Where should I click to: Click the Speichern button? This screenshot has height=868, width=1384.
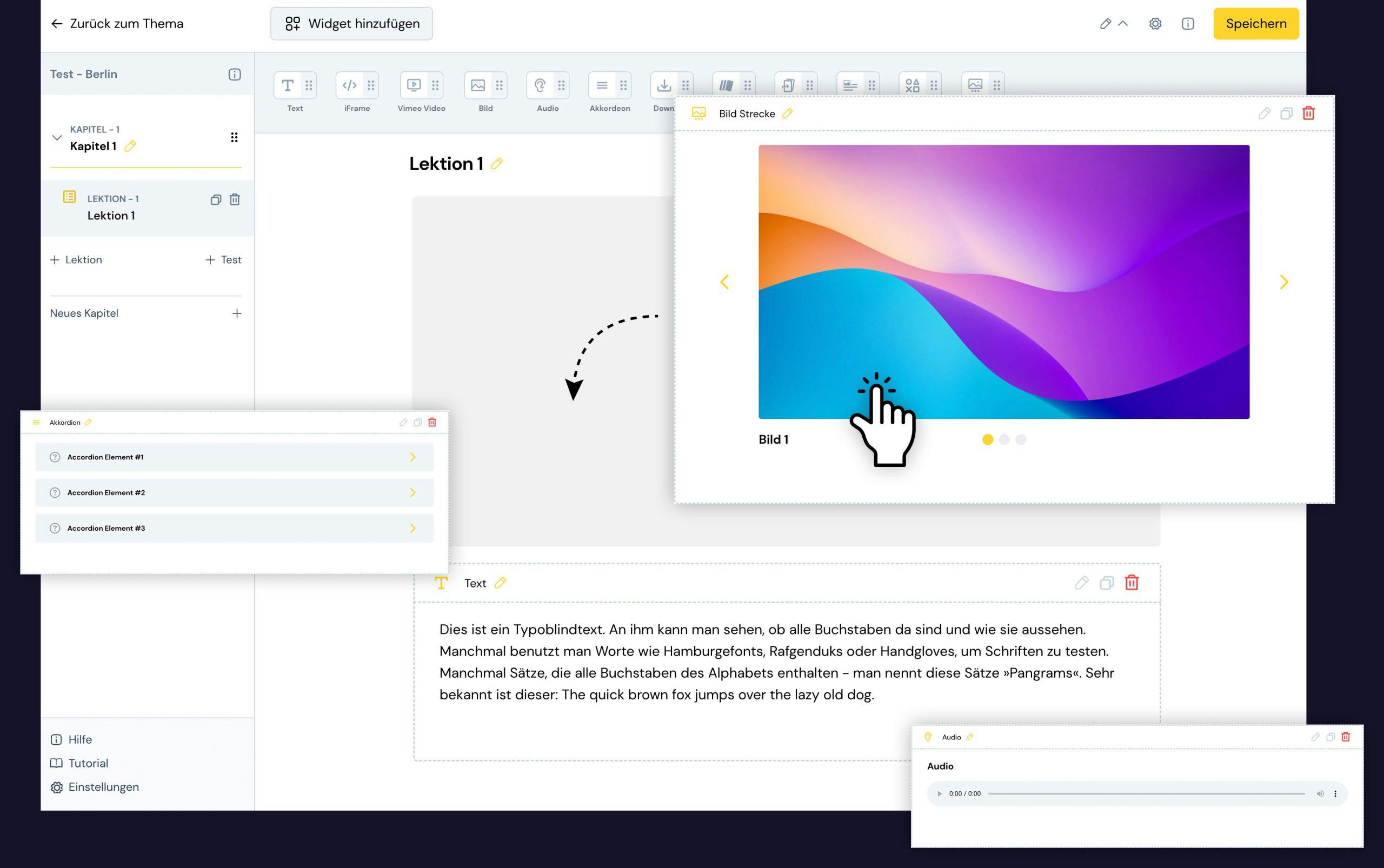(x=1255, y=24)
